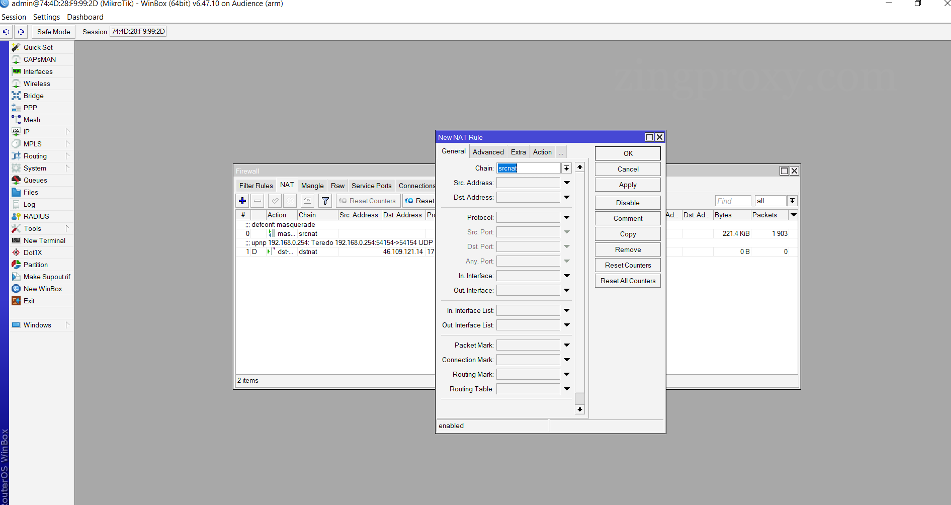Open Interfaces in the sidebar

click(x=38, y=72)
